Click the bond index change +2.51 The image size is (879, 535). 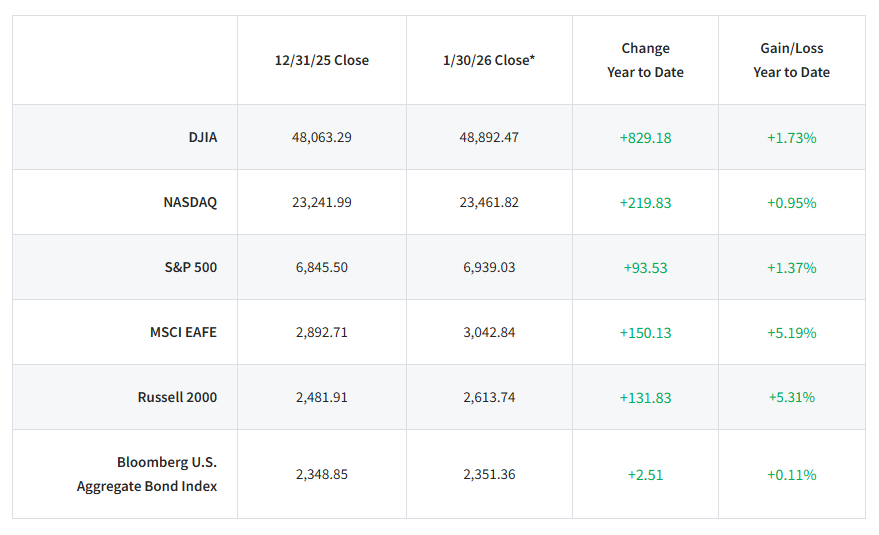click(x=645, y=474)
